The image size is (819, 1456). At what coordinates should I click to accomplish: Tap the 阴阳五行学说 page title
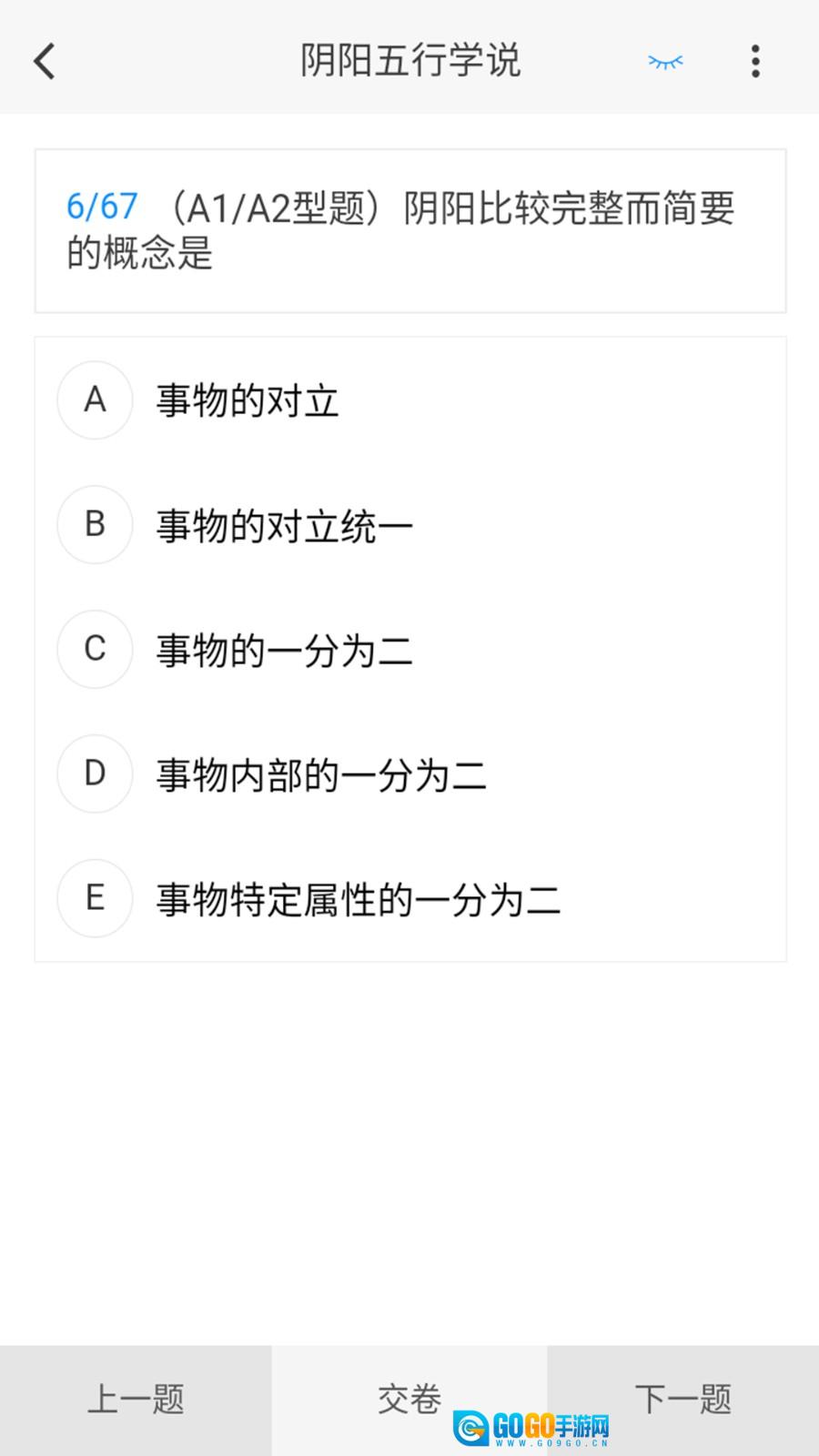pyautogui.click(x=410, y=62)
